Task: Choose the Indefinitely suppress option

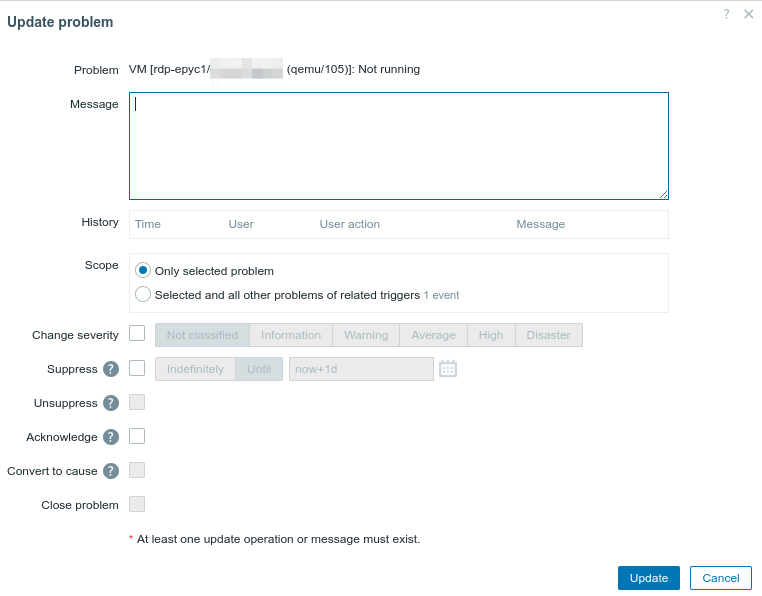Action: pyautogui.click(x=195, y=369)
